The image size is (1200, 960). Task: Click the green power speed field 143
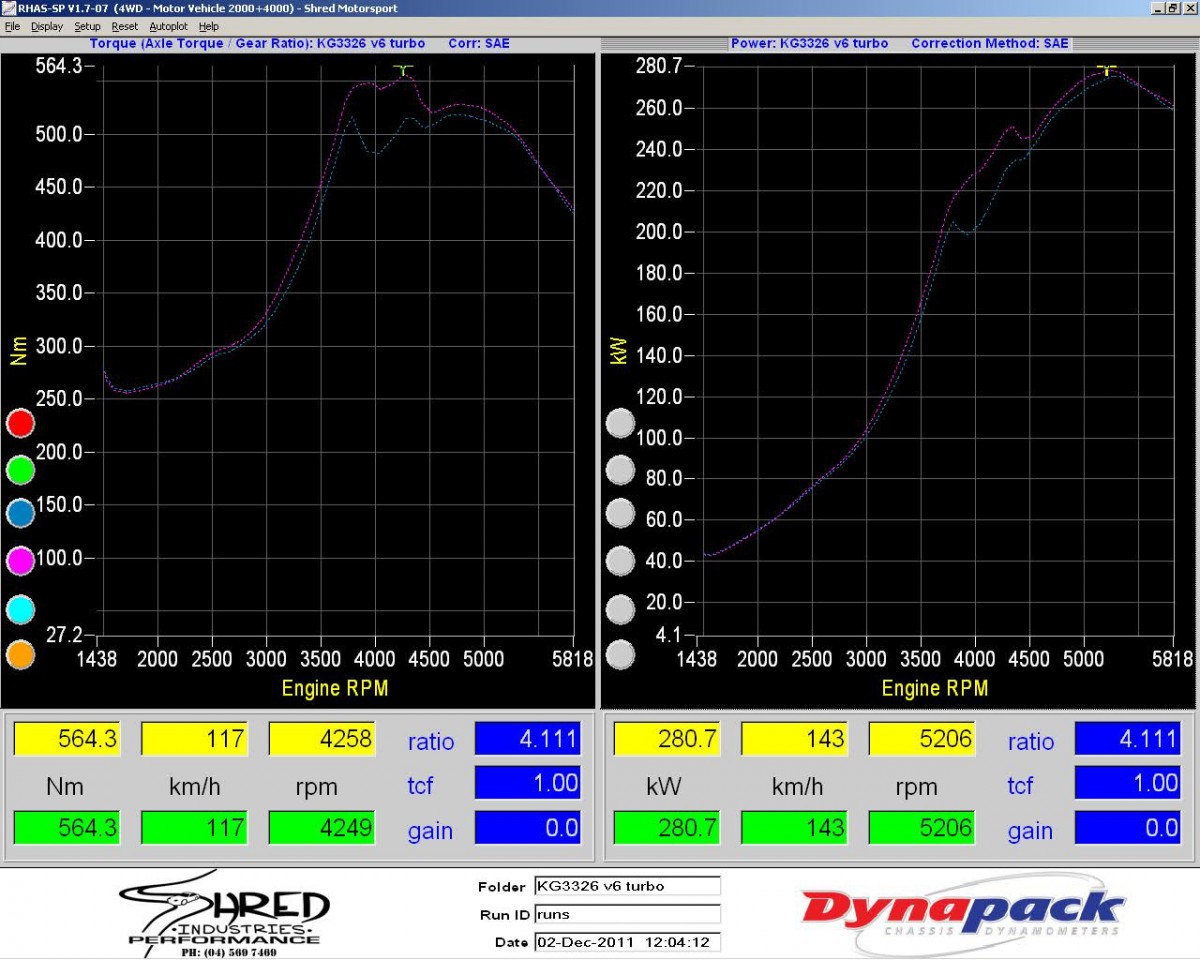794,828
